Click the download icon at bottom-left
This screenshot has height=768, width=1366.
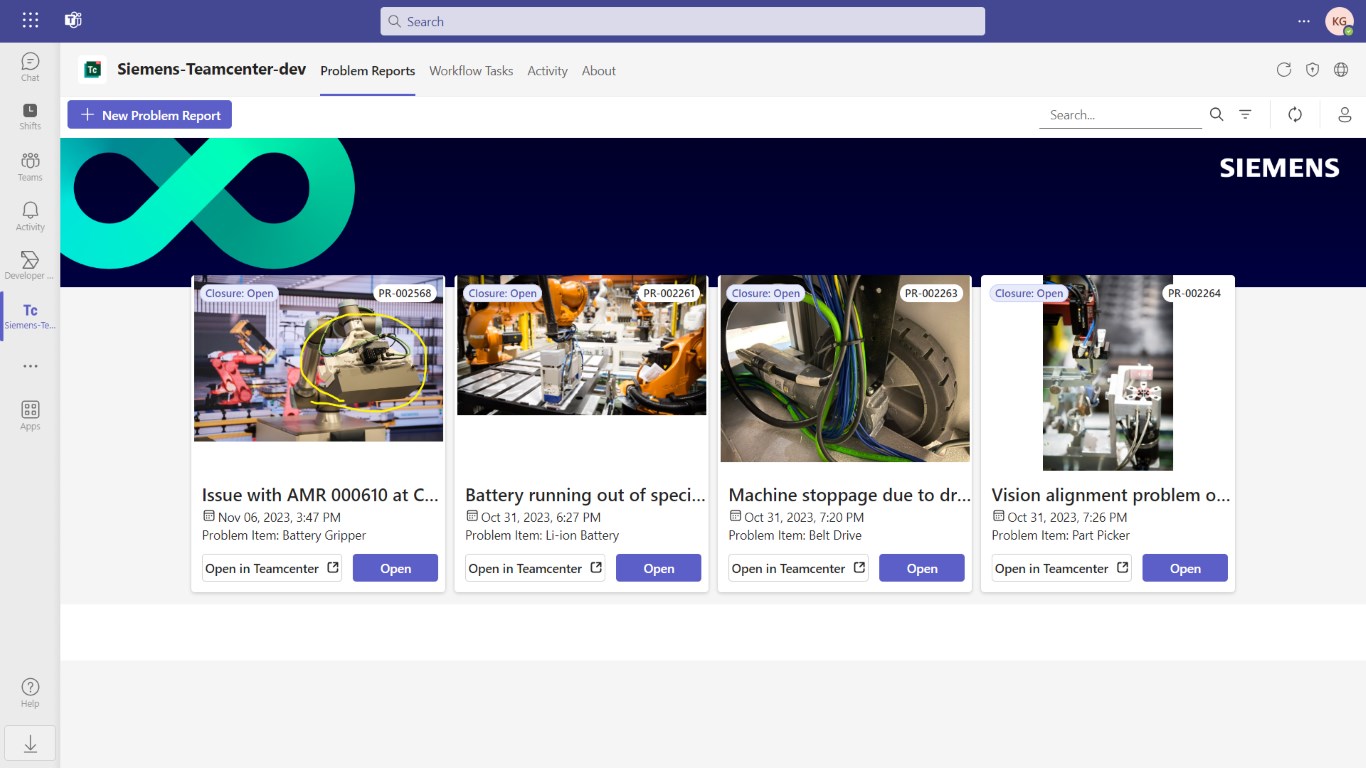30,744
